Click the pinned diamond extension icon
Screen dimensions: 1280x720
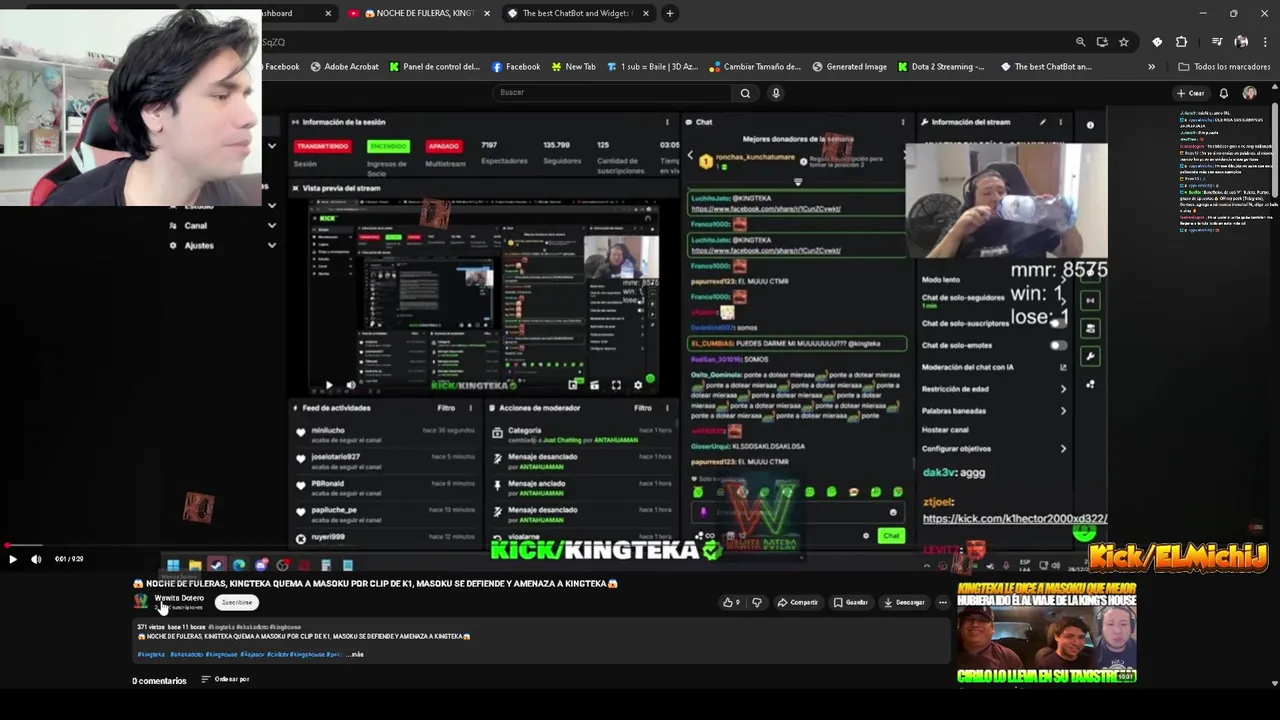(1157, 42)
